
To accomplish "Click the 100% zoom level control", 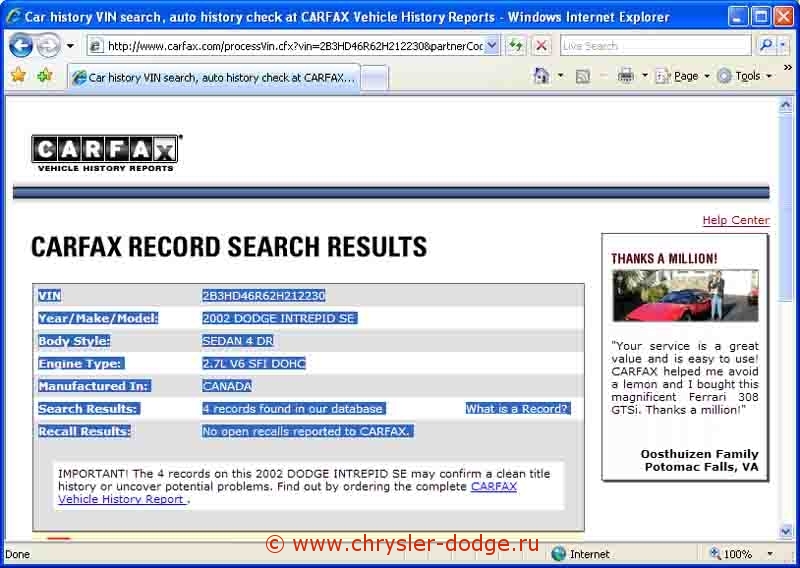I will point(731,554).
